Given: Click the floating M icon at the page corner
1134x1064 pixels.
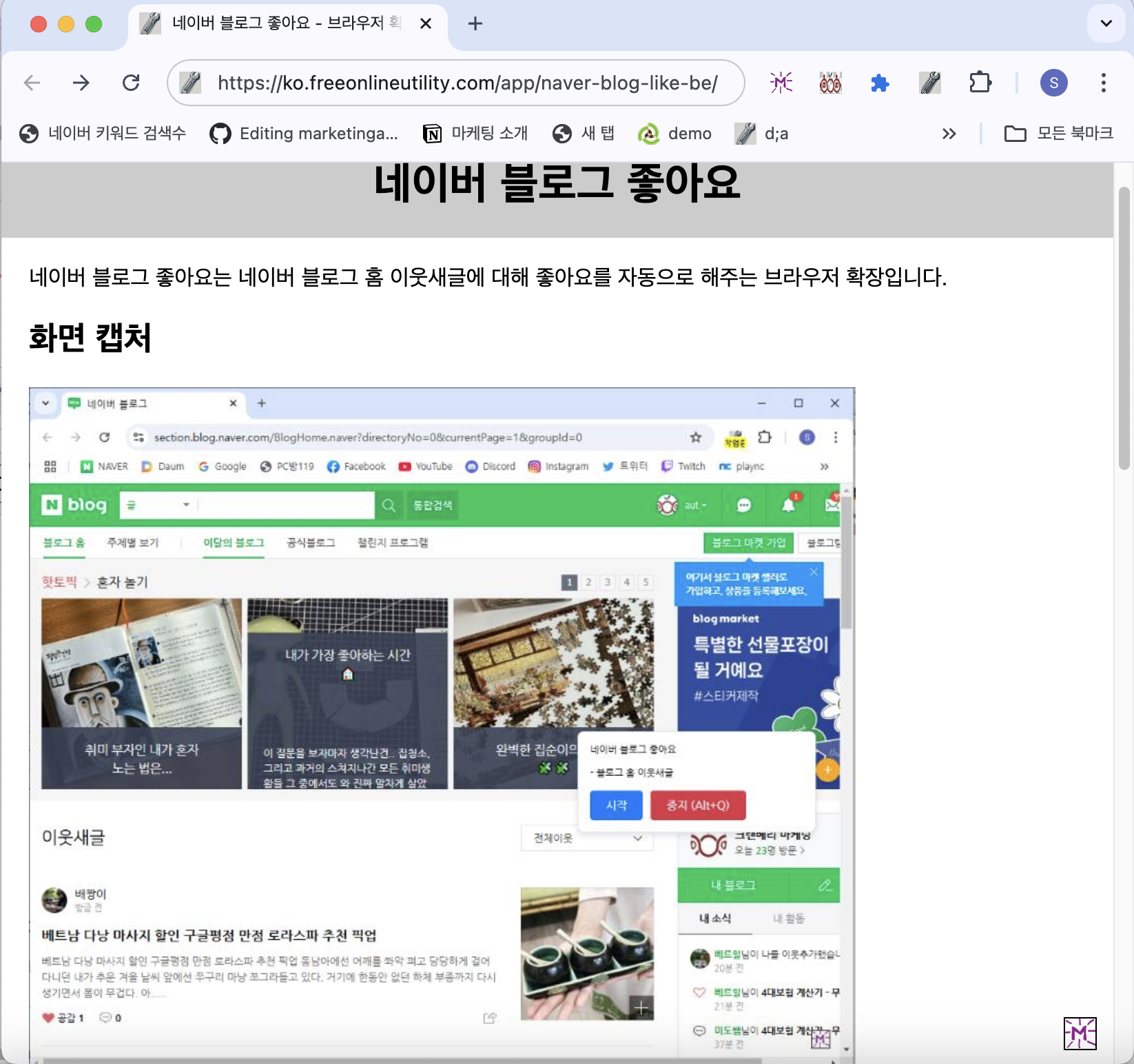Looking at the screenshot, I should 1080,1033.
